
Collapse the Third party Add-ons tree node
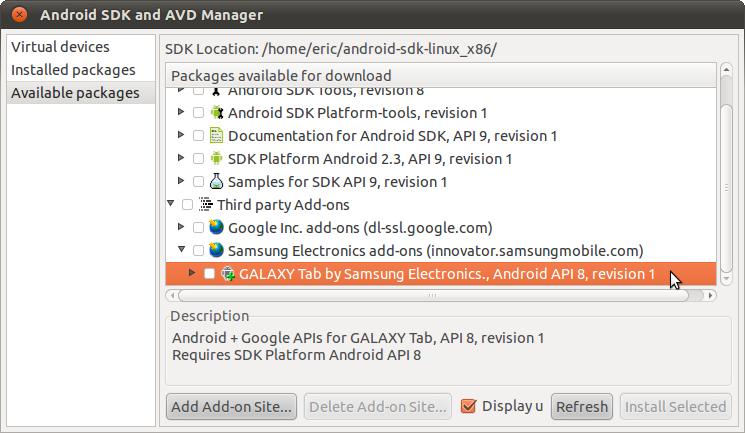coord(170,204)
